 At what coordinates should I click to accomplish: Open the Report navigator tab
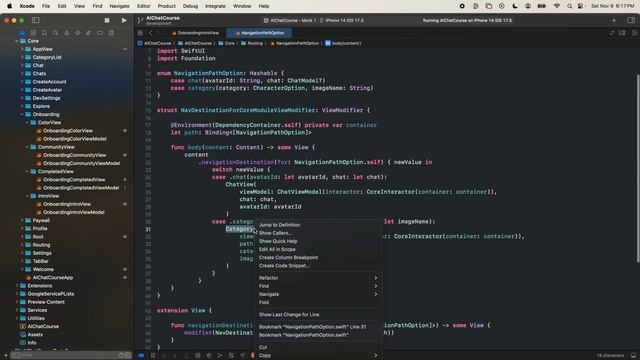tap(111, 33)
